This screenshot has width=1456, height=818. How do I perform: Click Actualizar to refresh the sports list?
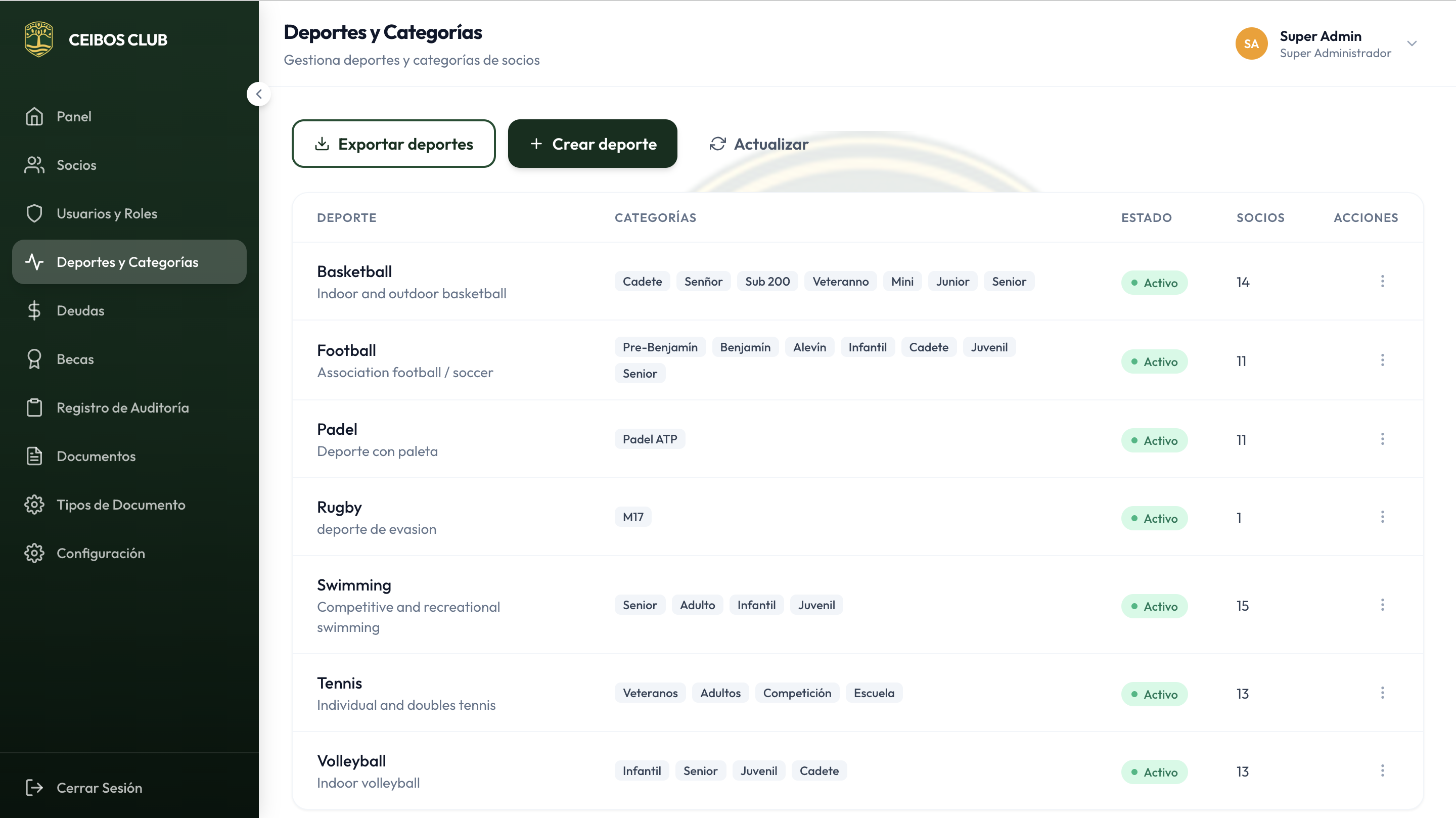click(759, 144)
